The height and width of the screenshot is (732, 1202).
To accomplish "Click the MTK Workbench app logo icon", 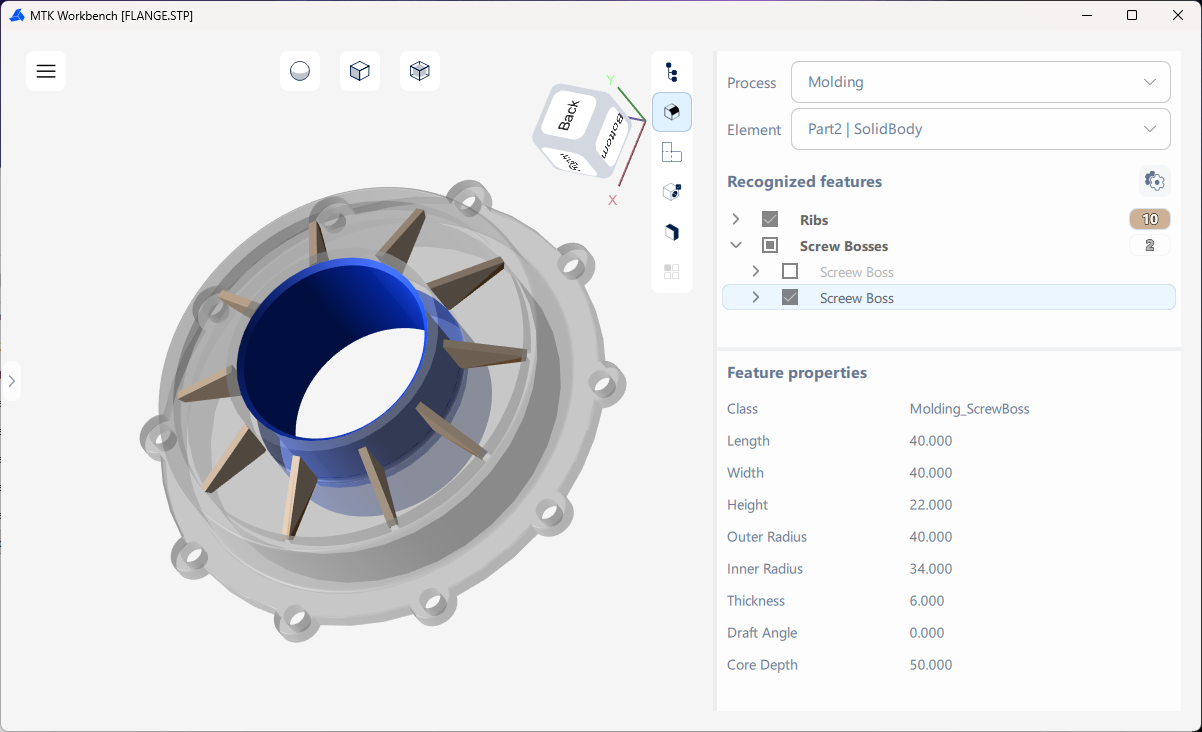I will click(17, 15).
